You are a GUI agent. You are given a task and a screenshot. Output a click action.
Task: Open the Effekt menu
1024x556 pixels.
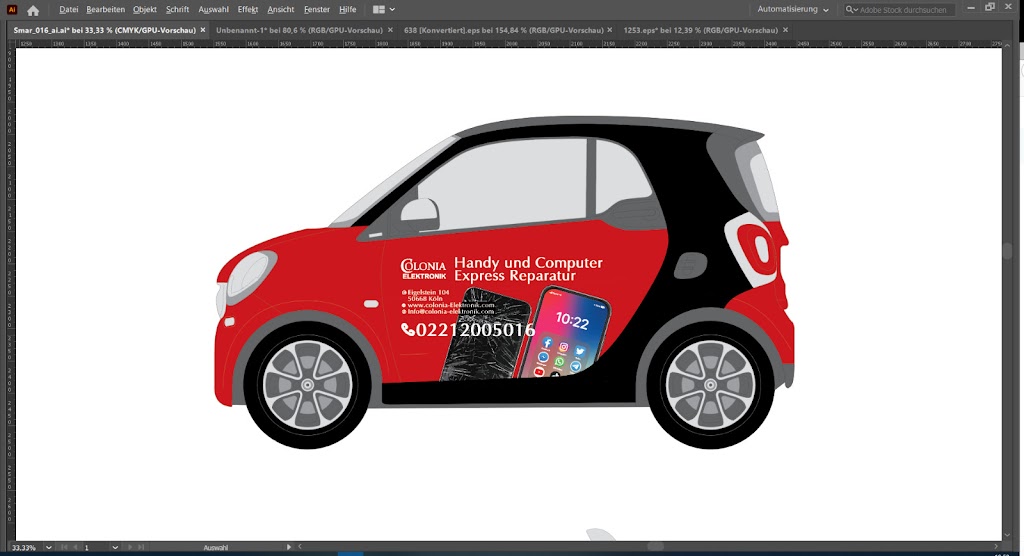coord(248,10)
